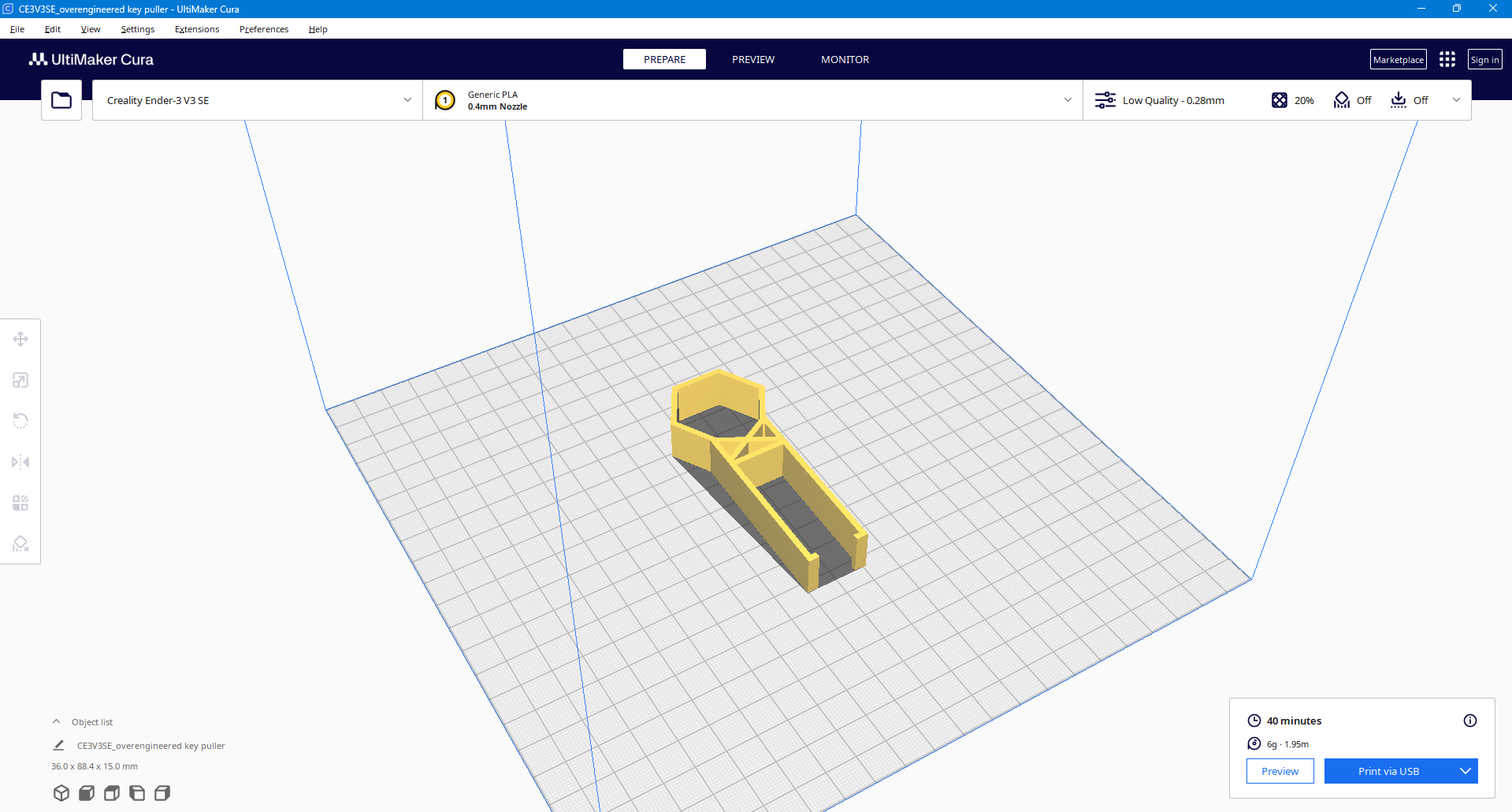Click the extruder 1 material icon
This screenshot has height=812, width=1512.
pyautogui.click(x=445, y=100)
